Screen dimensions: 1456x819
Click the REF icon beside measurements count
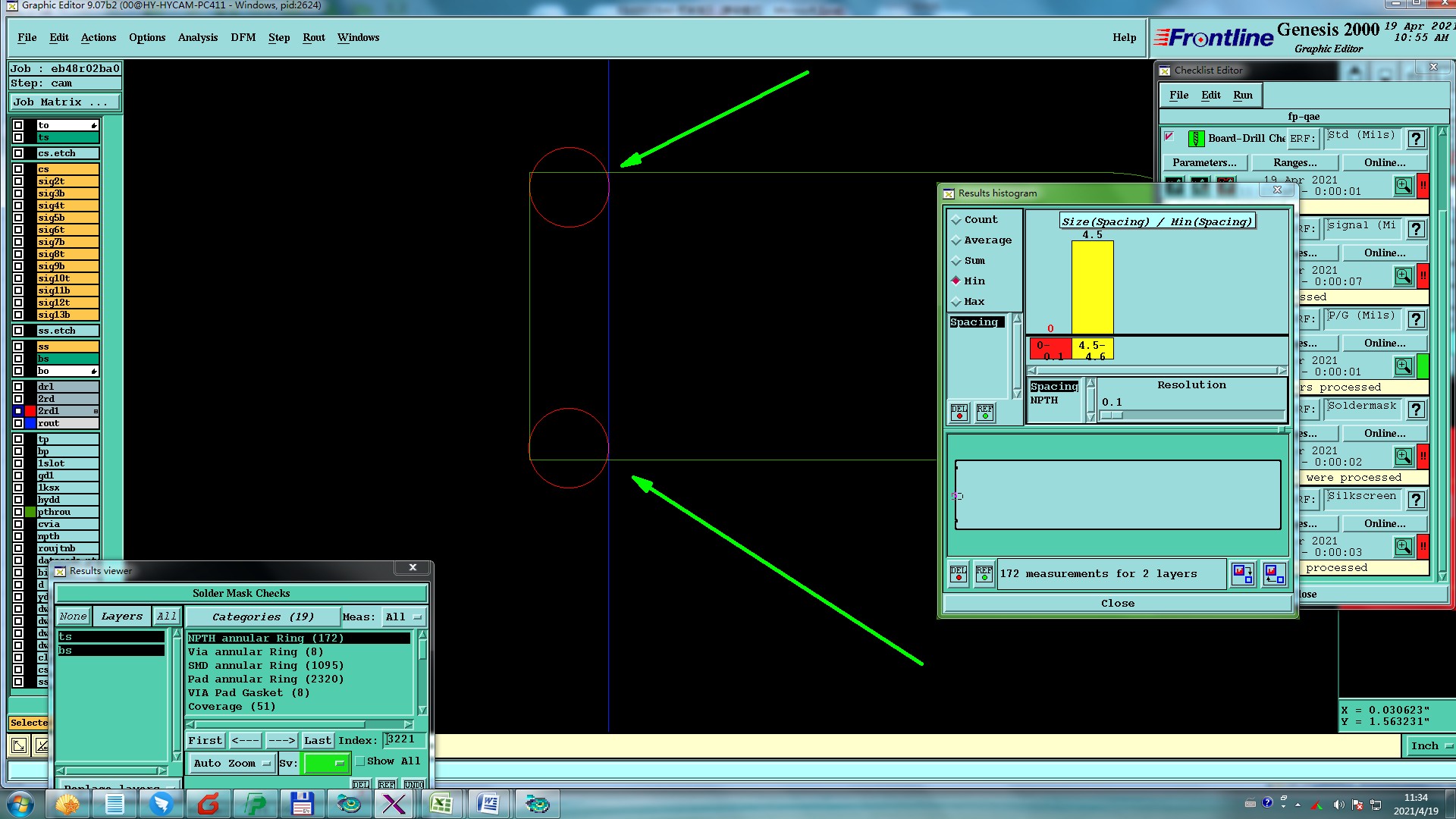pos(984,574)
